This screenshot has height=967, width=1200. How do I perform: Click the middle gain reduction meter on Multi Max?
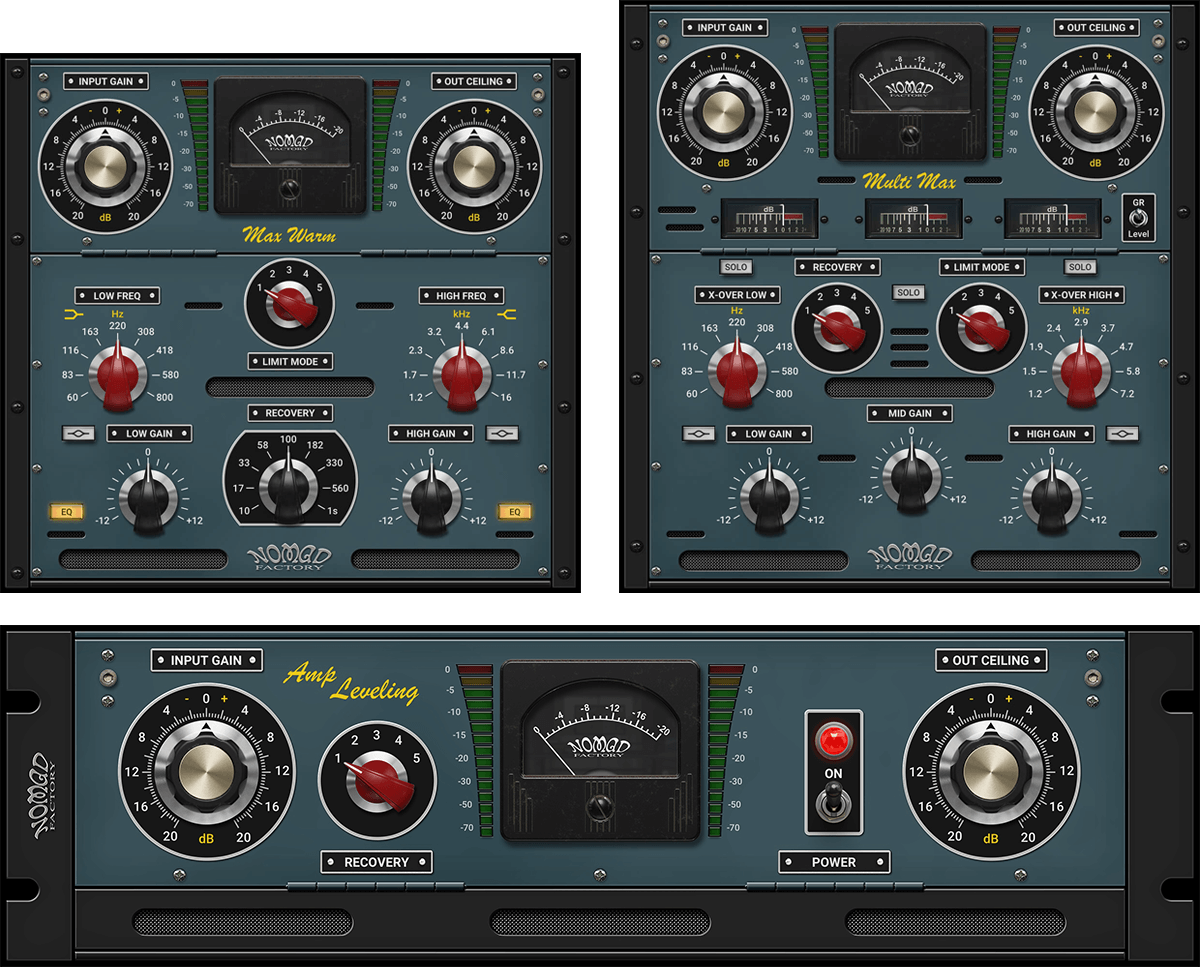(x=911, y=217)
